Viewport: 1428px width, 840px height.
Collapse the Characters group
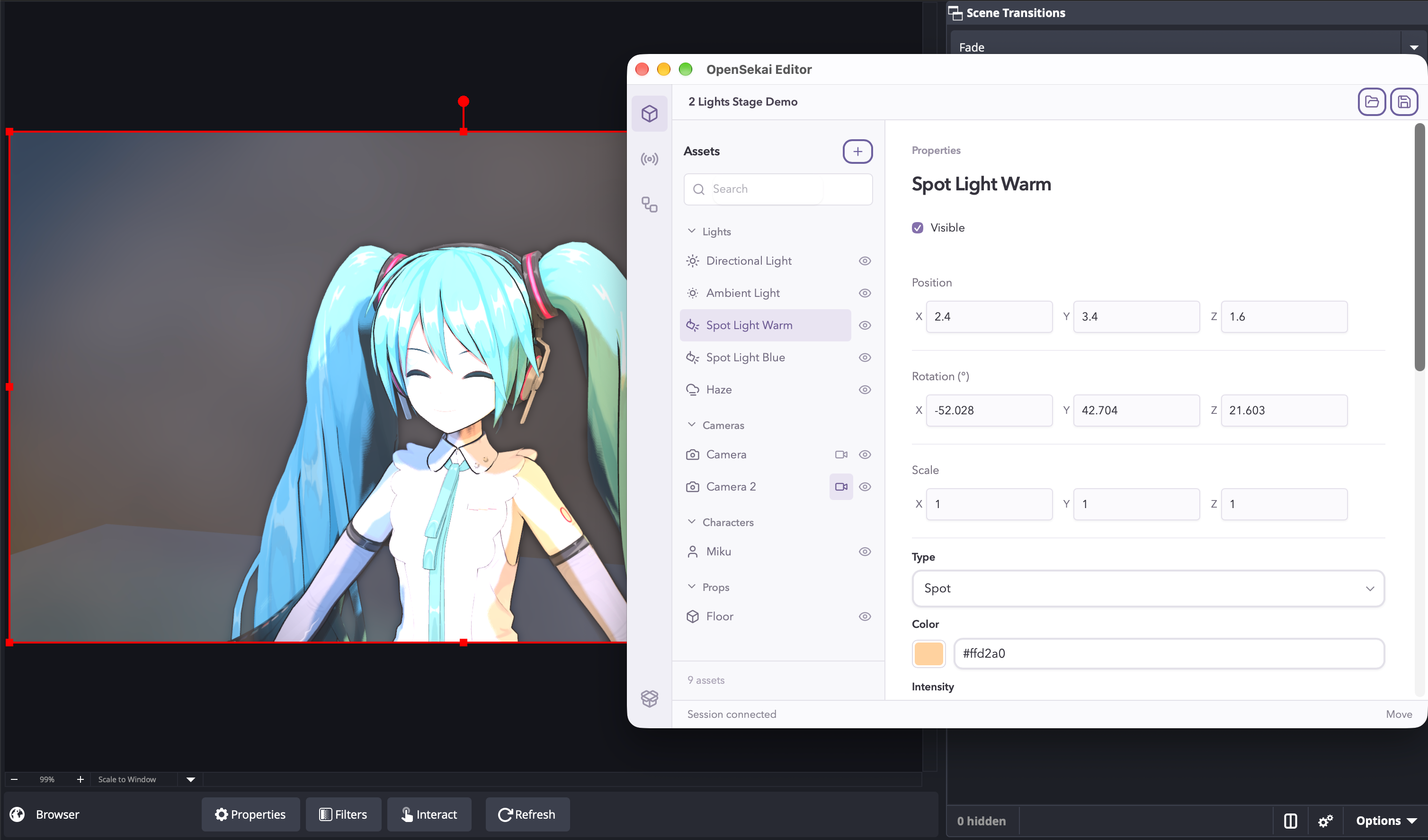(691, 522)
